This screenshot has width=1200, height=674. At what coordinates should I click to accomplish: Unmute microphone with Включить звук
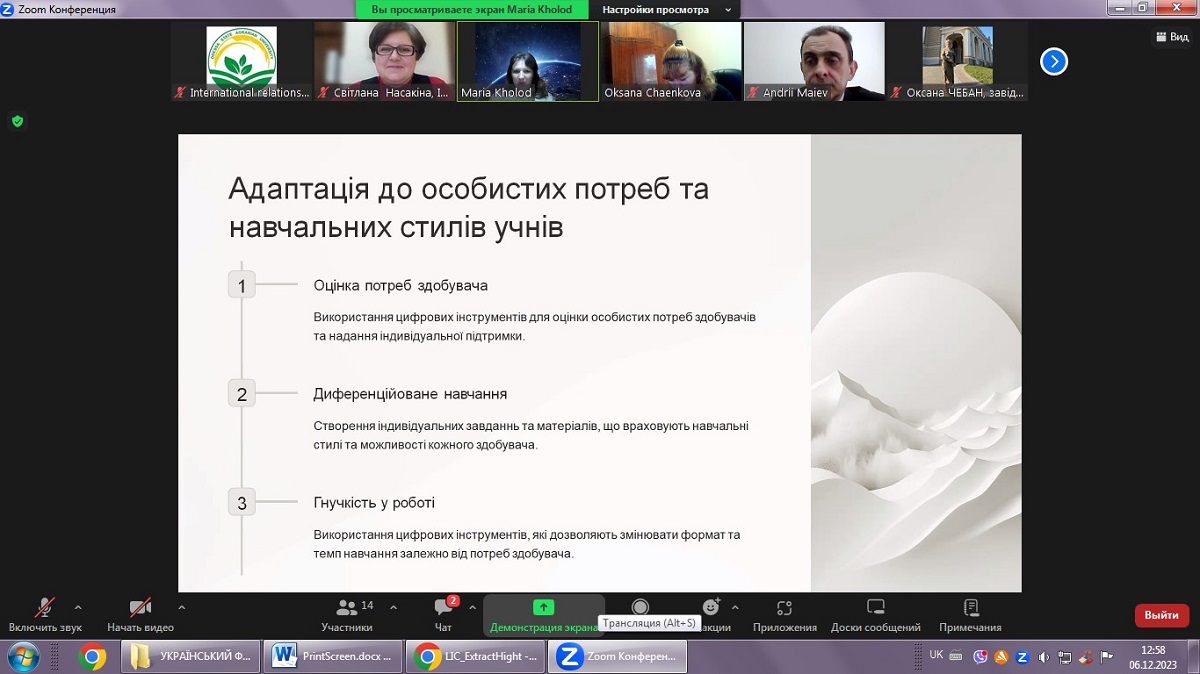[x=45, y=614]
